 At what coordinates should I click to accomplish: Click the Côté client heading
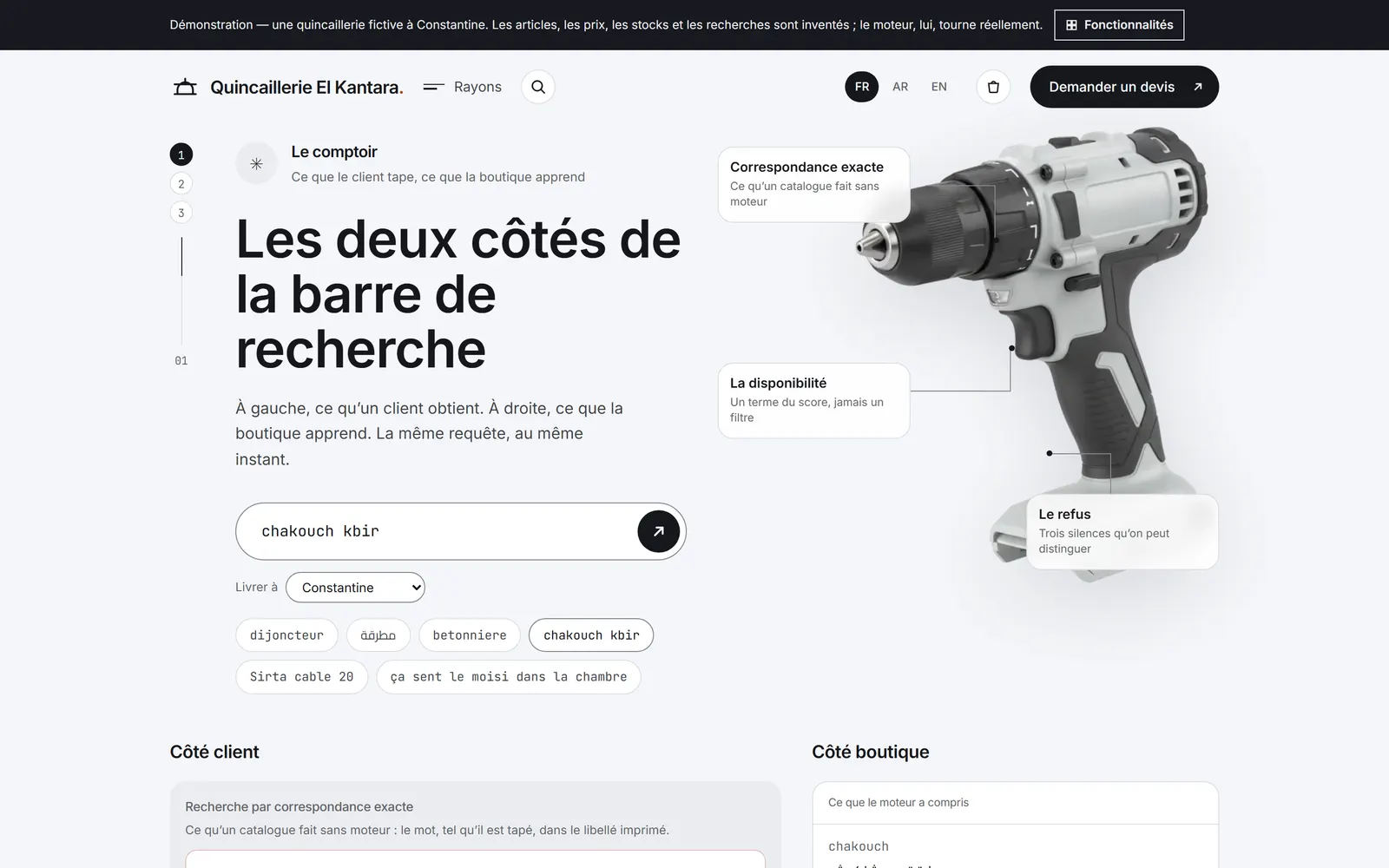214,752
